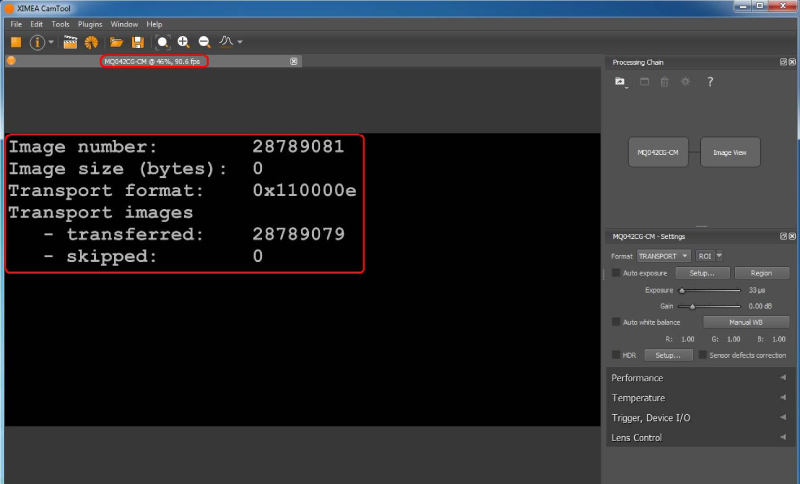Screen dimensions: 800x484
Task: Open the Plugins menu
Action: coord(90,23)
